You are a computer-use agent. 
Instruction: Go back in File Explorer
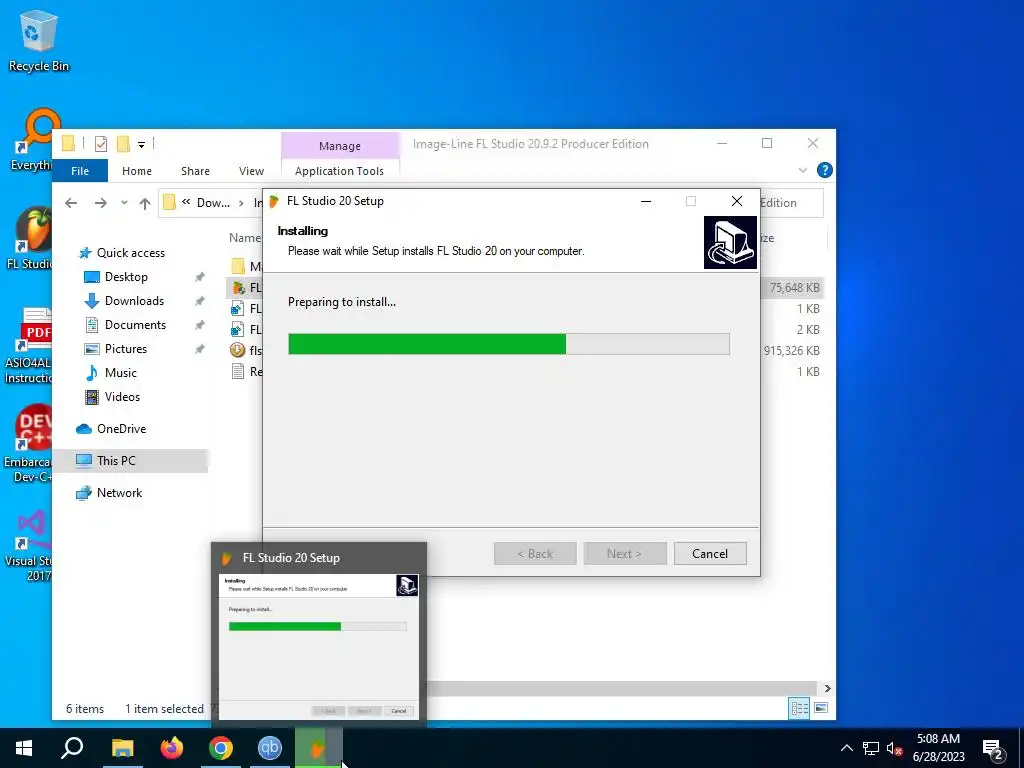point(71,203)
